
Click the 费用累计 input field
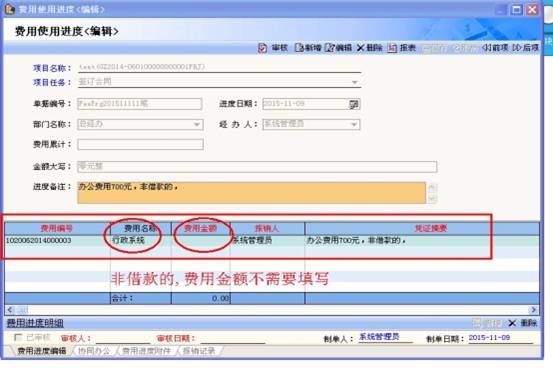(x=140, y=144)
